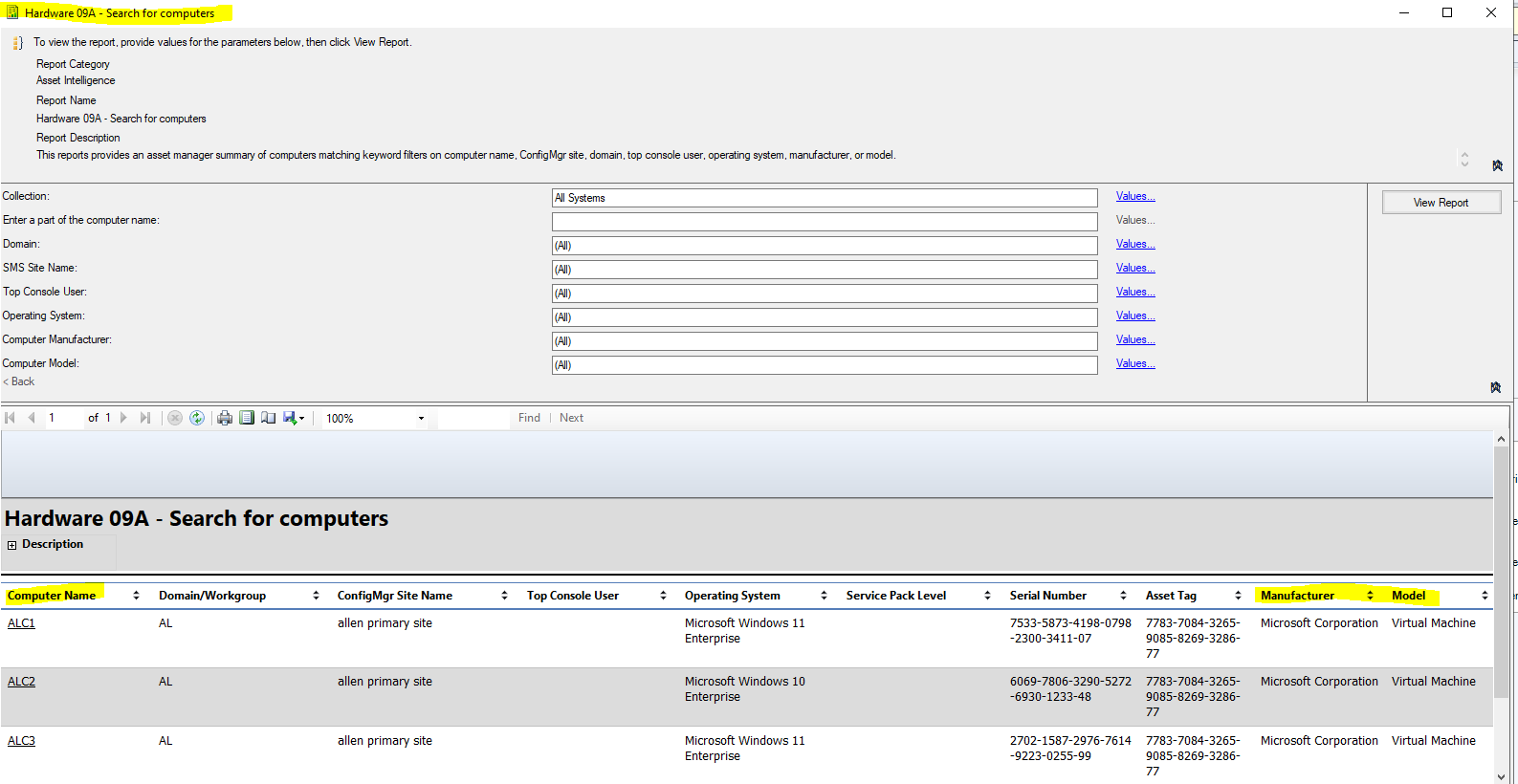Jump to the last report page
The width and height of the screenshot is (1518, 784).
click(x=144, y=418)
